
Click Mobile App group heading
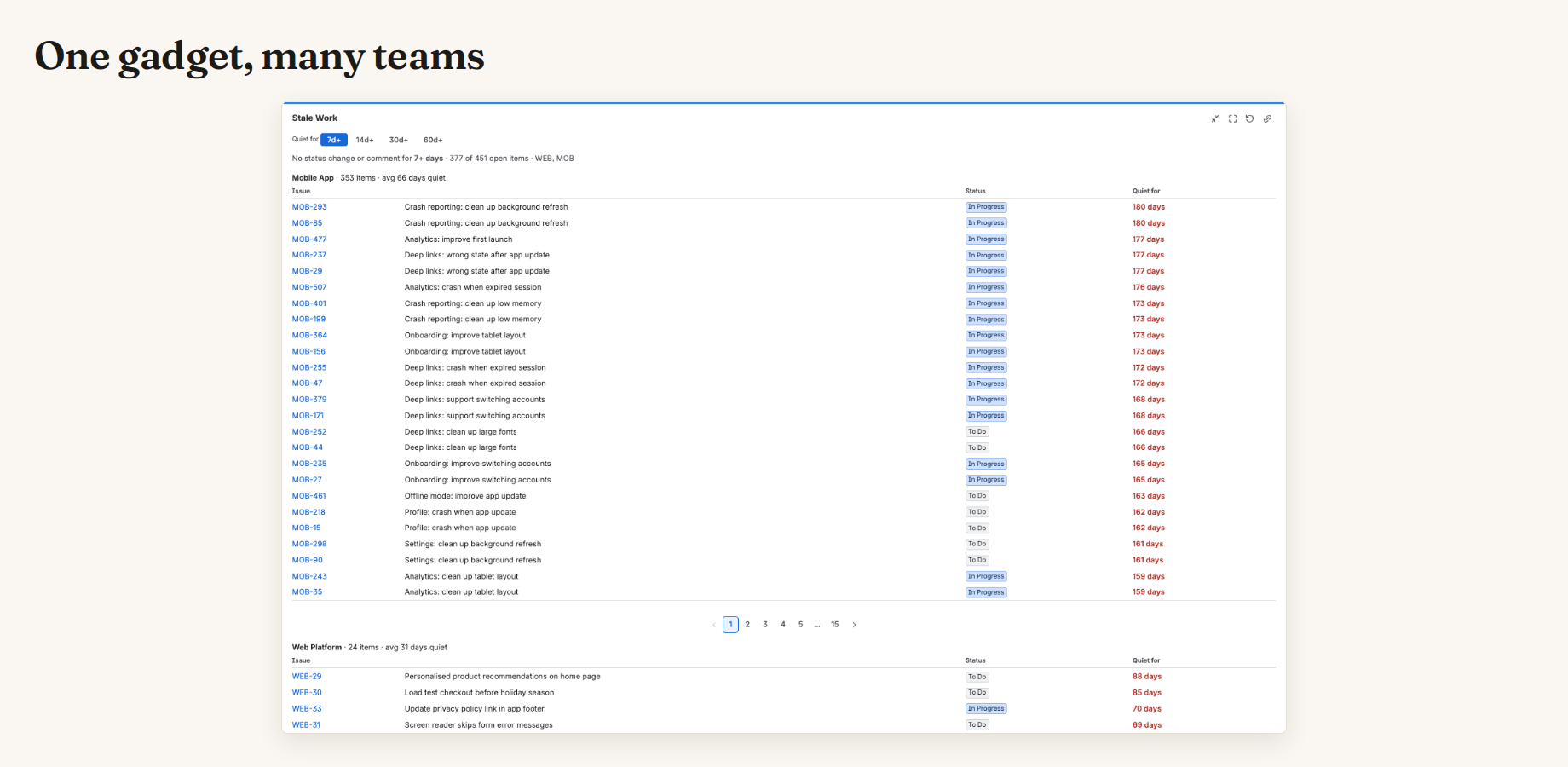click(313, 178)
